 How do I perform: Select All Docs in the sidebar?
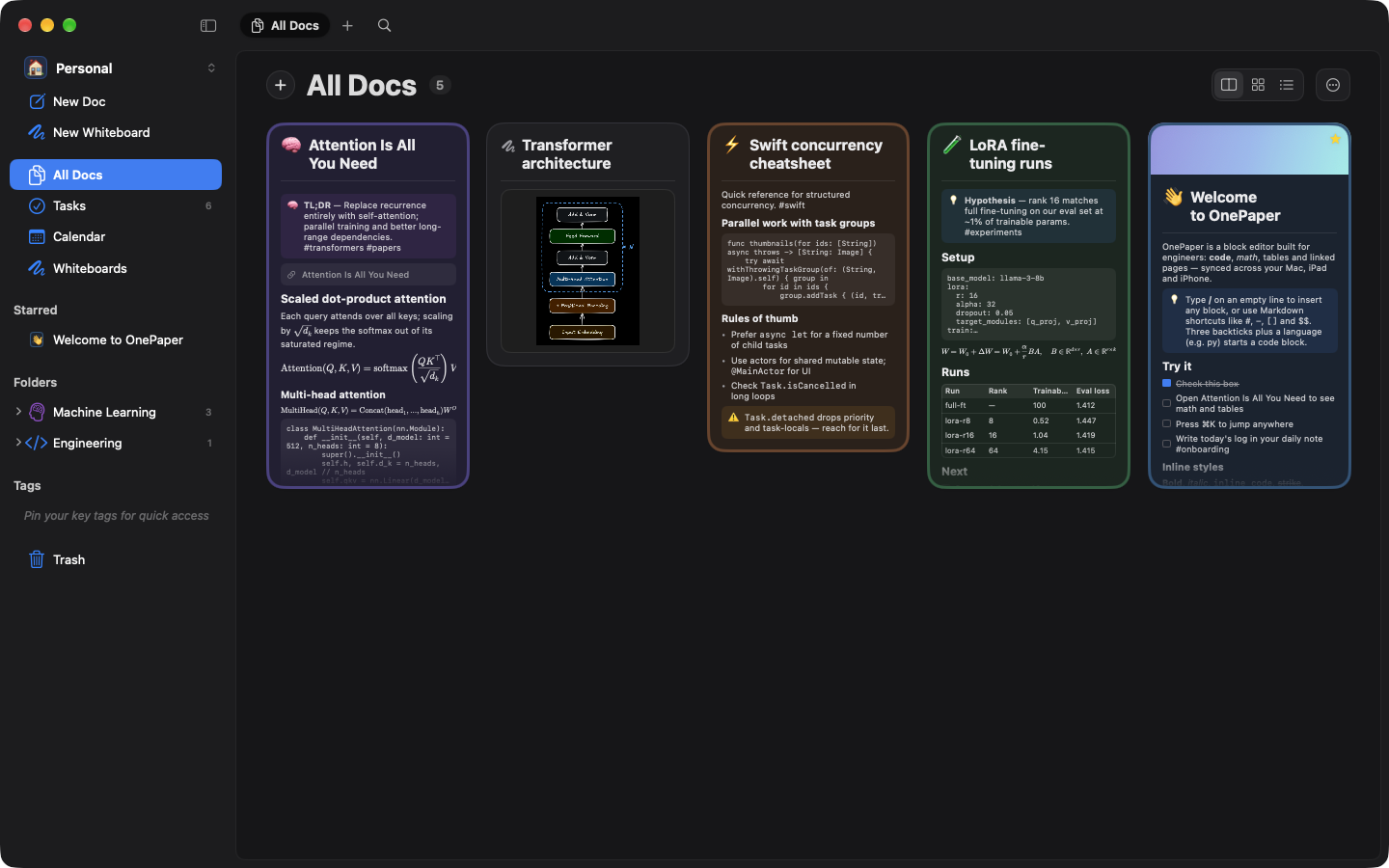(x=116, y=175)
